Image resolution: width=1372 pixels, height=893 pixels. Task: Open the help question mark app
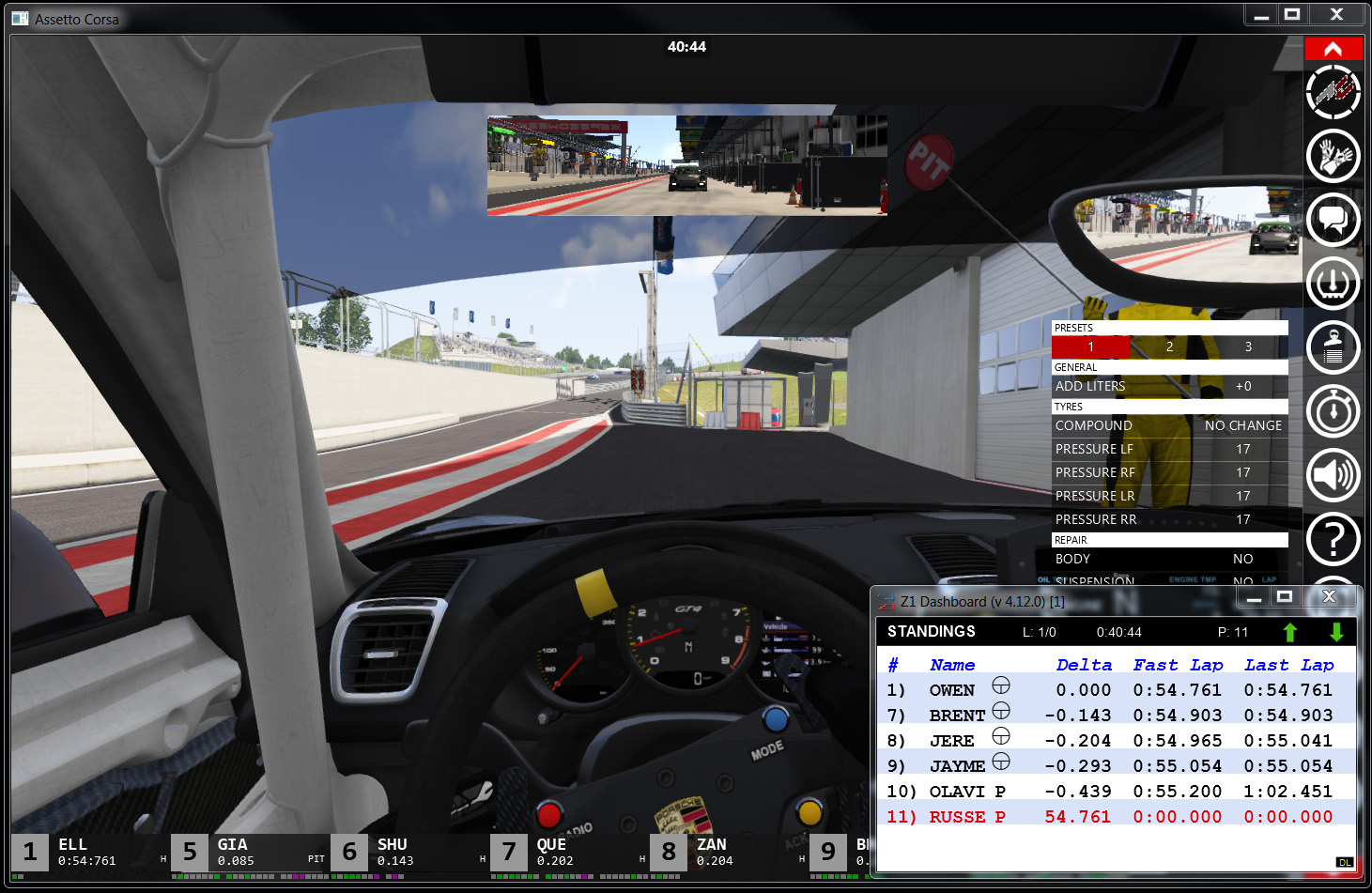coord(1333,538)
